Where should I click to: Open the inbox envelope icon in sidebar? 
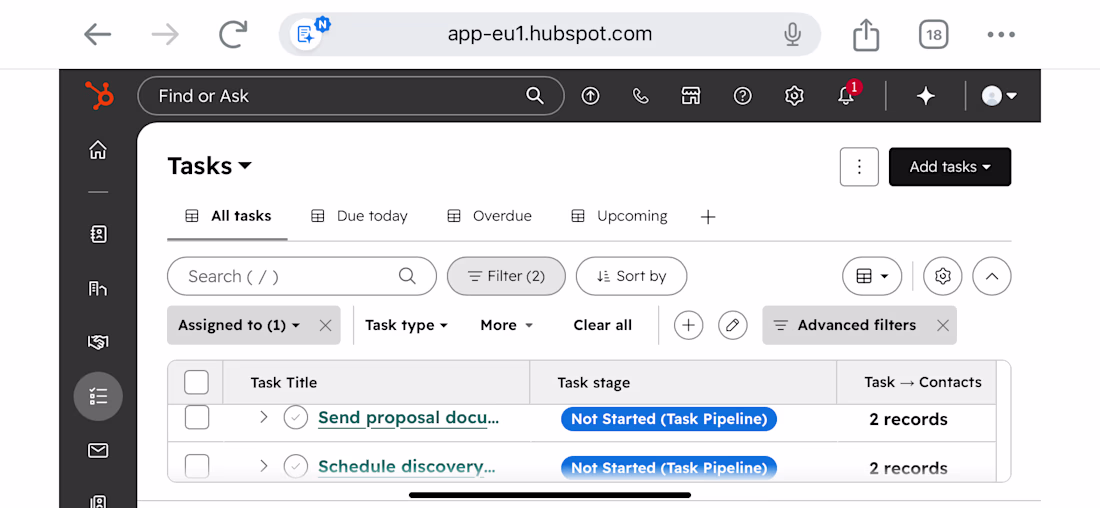pyautogui.click(x=98, y=450)
